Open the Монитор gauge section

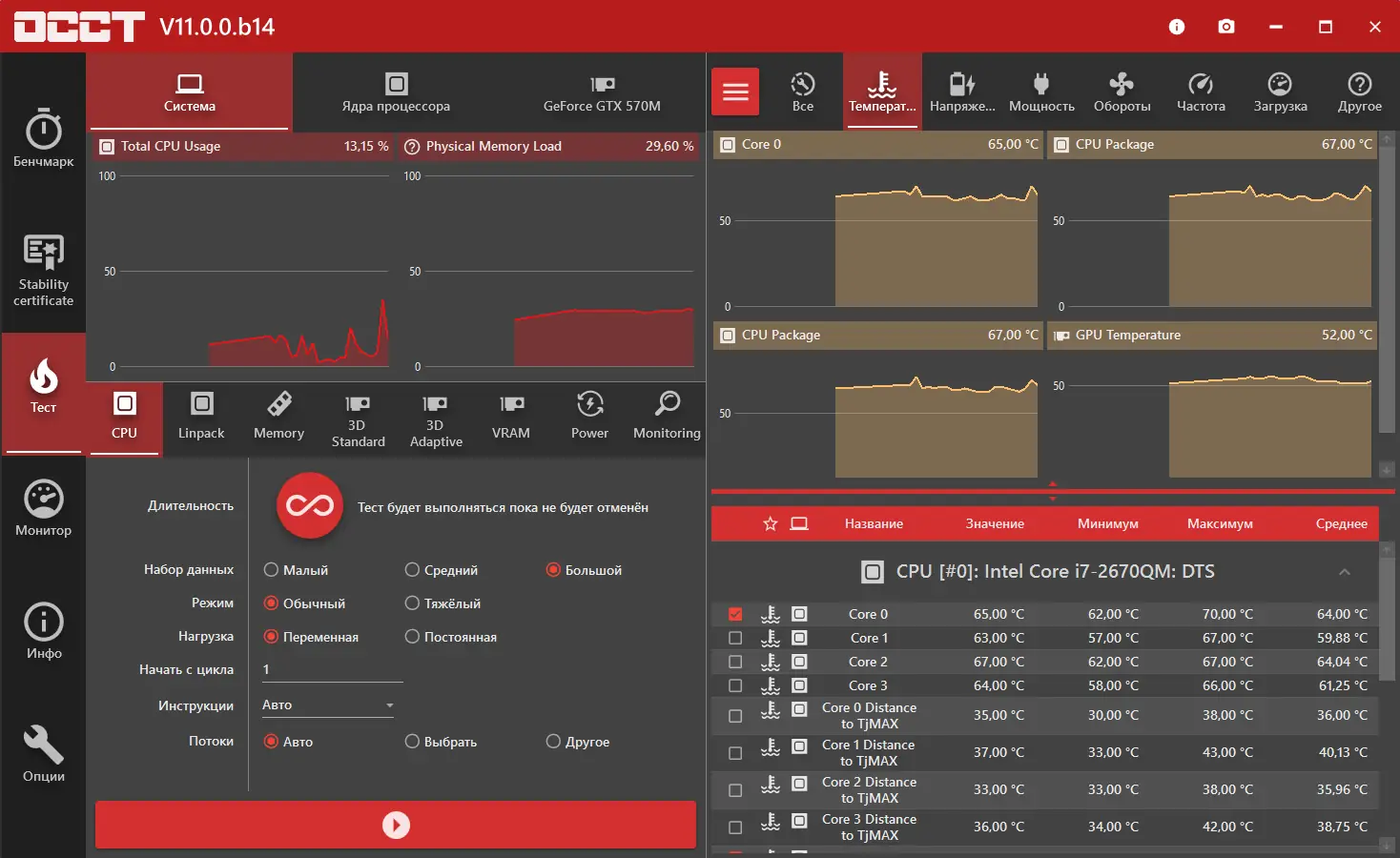pos(43,509)
